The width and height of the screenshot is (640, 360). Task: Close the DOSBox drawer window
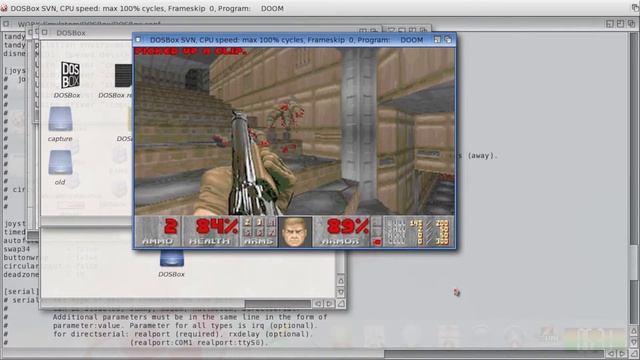45,32
